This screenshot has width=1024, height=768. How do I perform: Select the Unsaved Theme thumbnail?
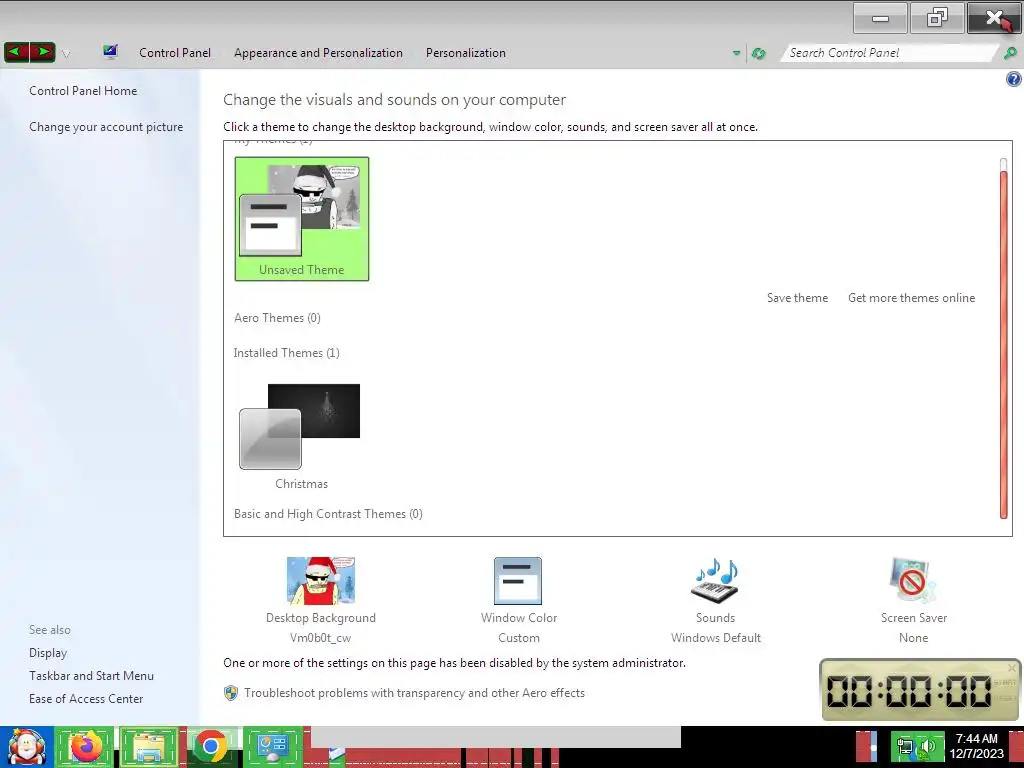tap(302, 219)
